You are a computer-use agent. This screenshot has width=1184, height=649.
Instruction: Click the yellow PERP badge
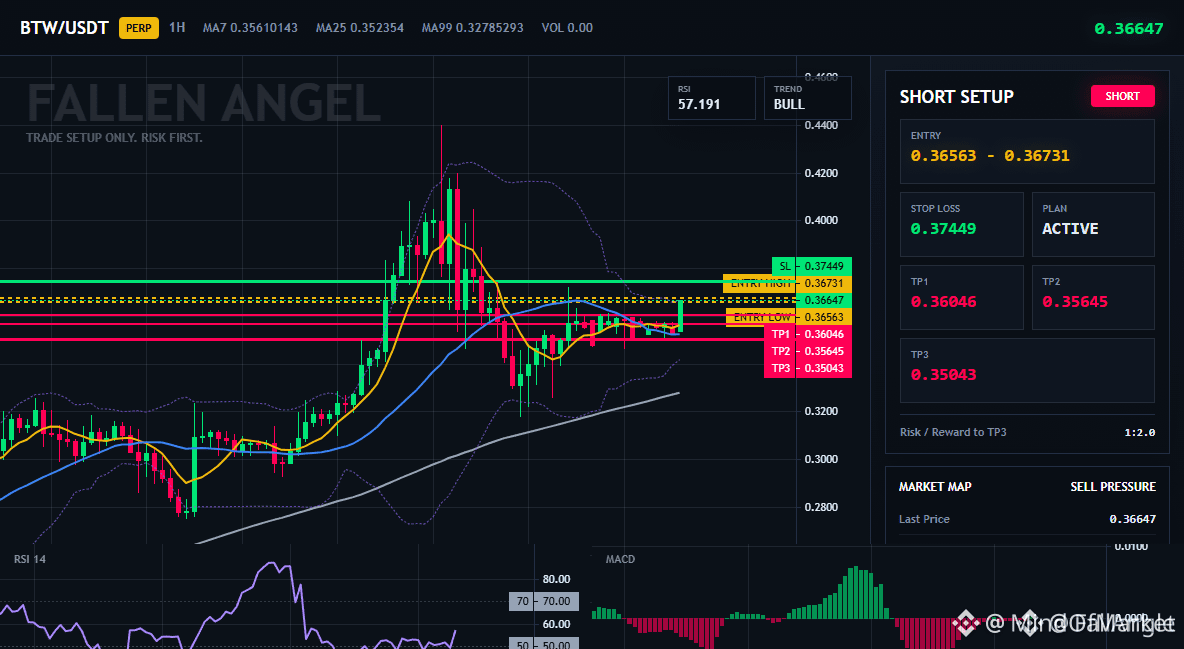click(x=139, y=28)
